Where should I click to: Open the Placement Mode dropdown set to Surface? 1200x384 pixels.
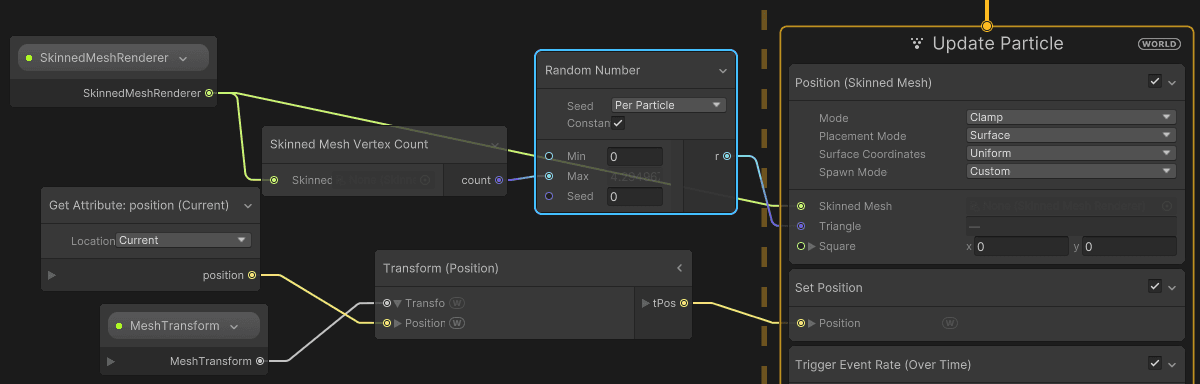click(x=1071, y=135)
